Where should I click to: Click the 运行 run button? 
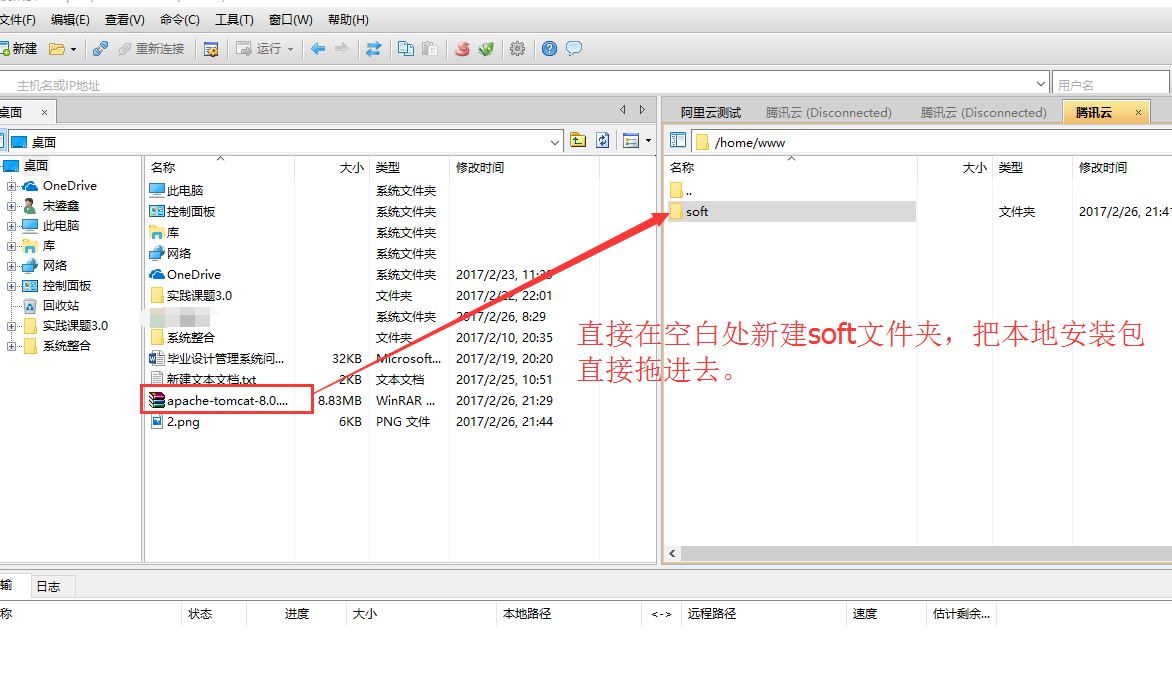click(259, 49)
